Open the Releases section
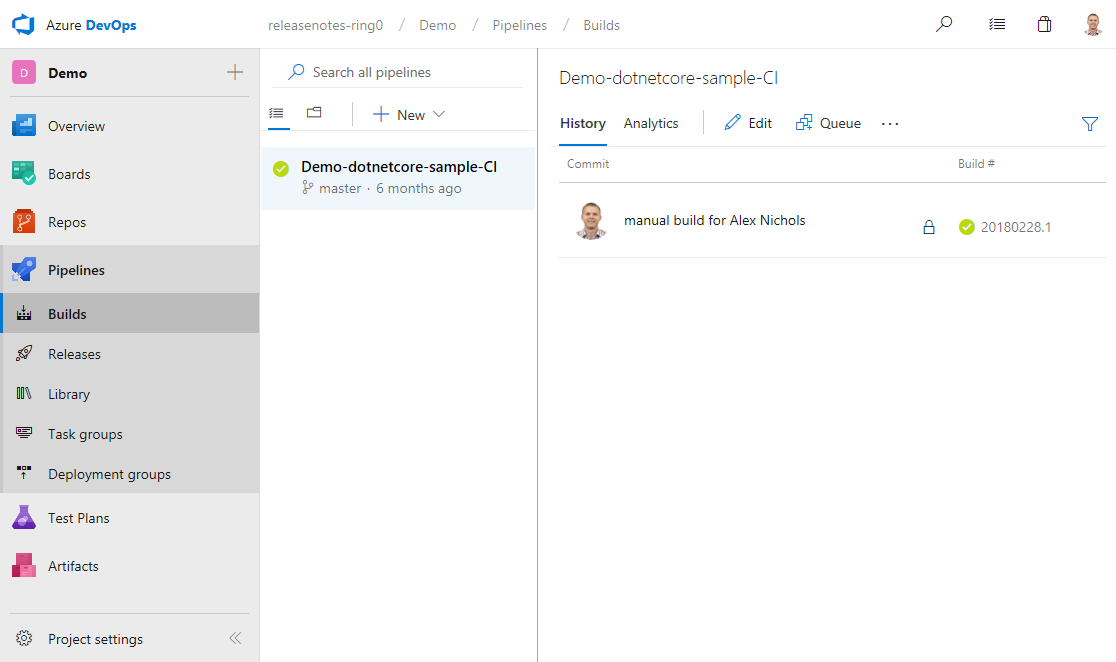 click(74, 353)
